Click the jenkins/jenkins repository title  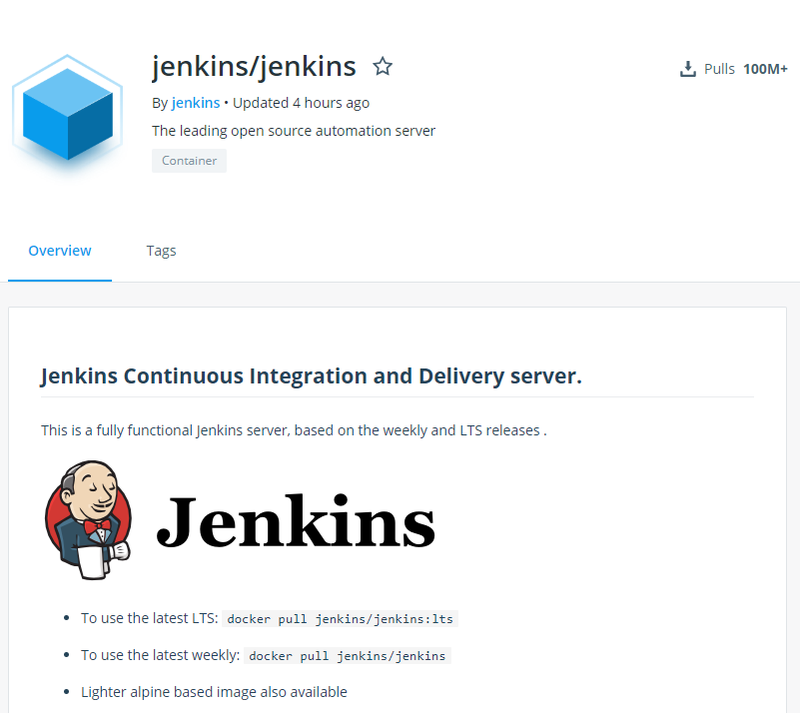[254, 67]
